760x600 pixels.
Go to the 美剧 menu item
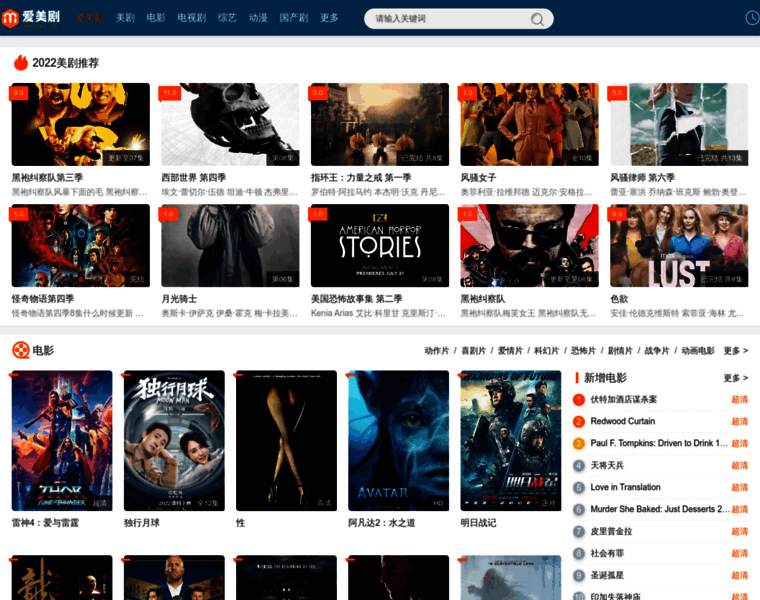point(125,18)
